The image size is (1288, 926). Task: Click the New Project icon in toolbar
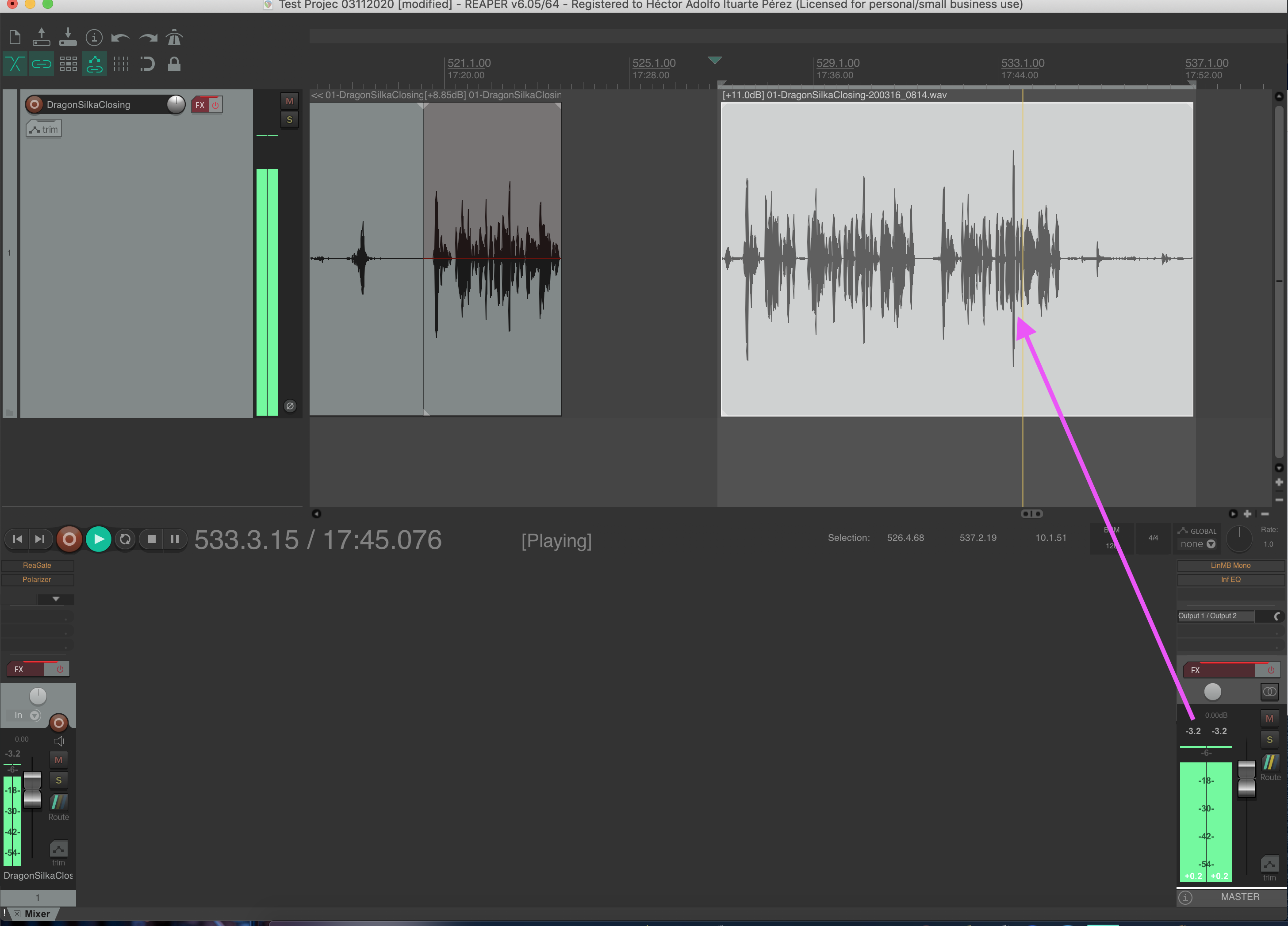[15, 38]
